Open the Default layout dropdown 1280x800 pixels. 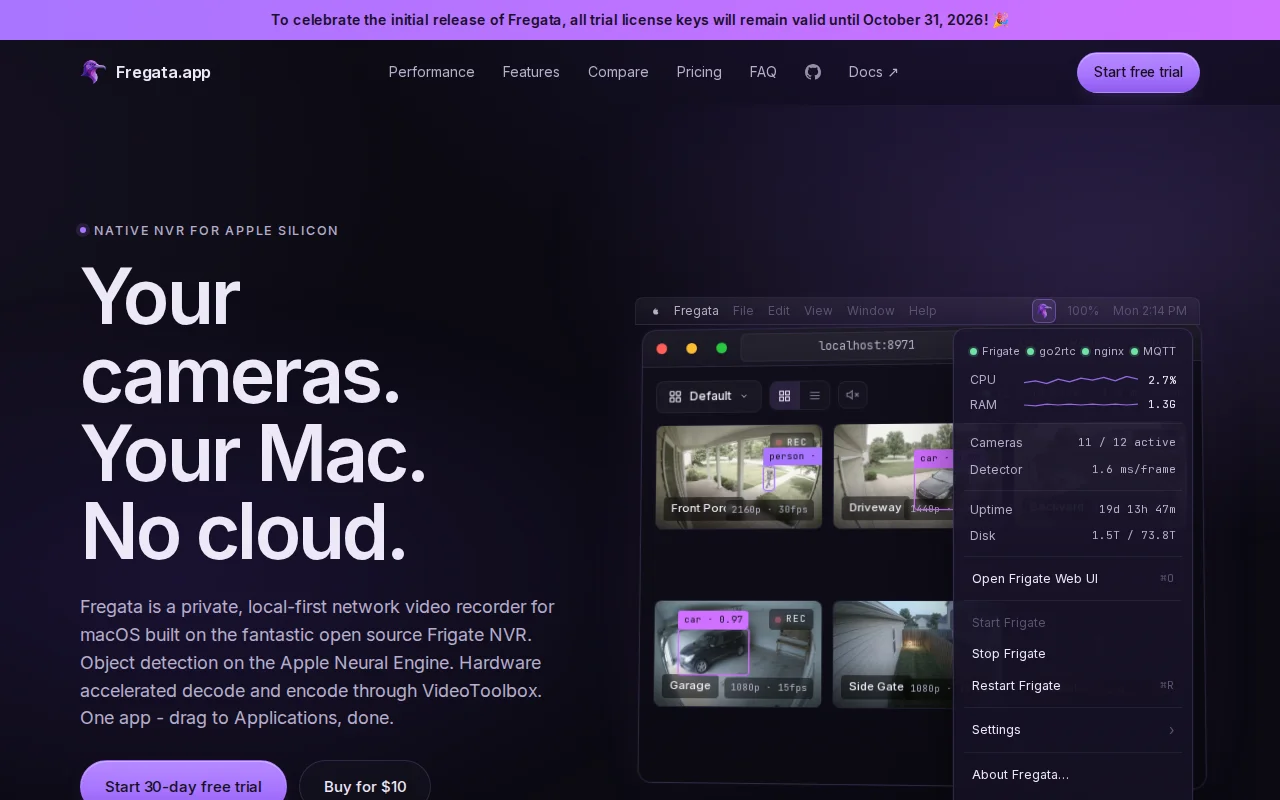point(709,396)
